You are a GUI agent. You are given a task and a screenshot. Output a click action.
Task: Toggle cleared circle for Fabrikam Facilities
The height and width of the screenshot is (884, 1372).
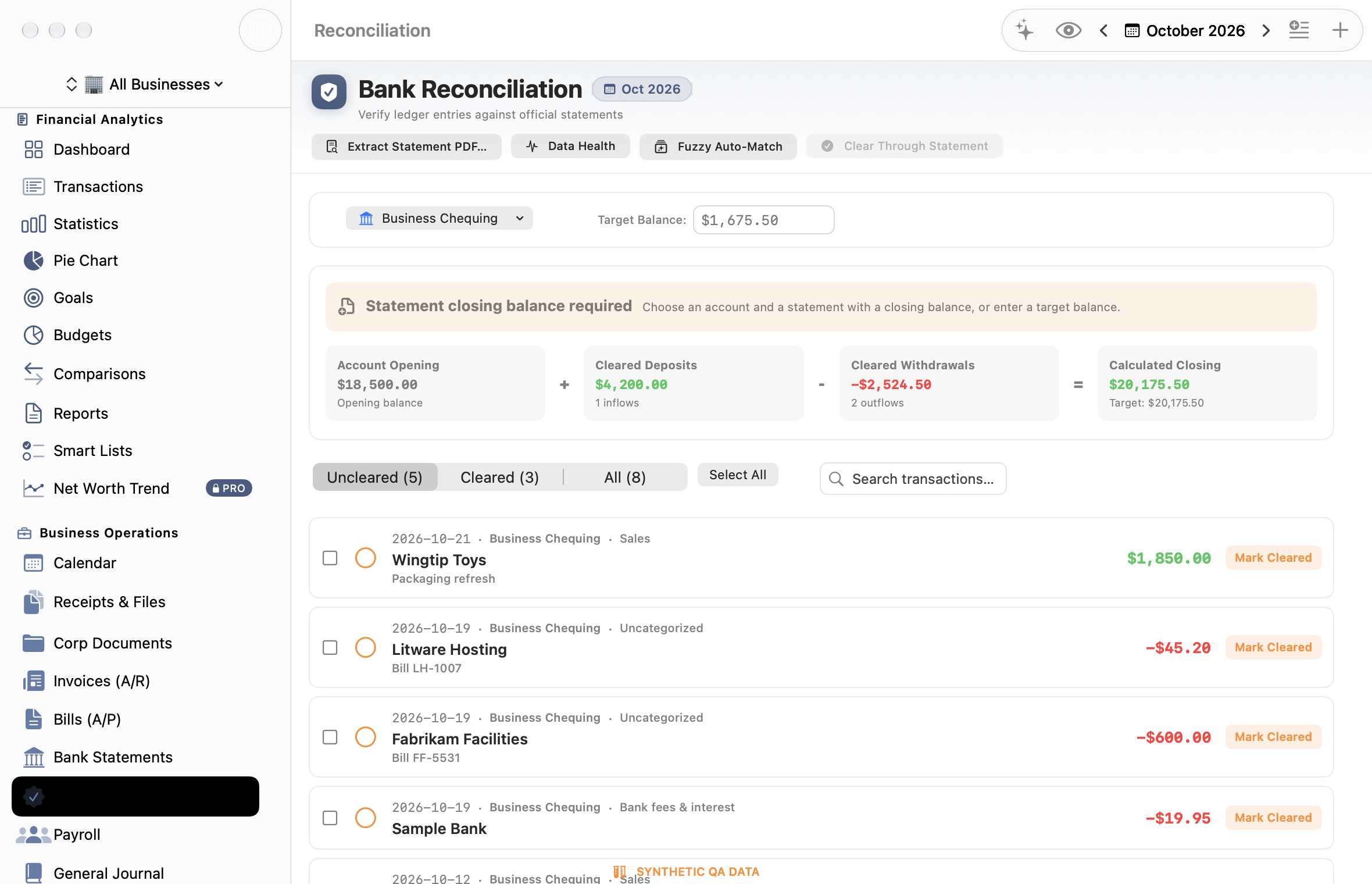click(366, 737)
